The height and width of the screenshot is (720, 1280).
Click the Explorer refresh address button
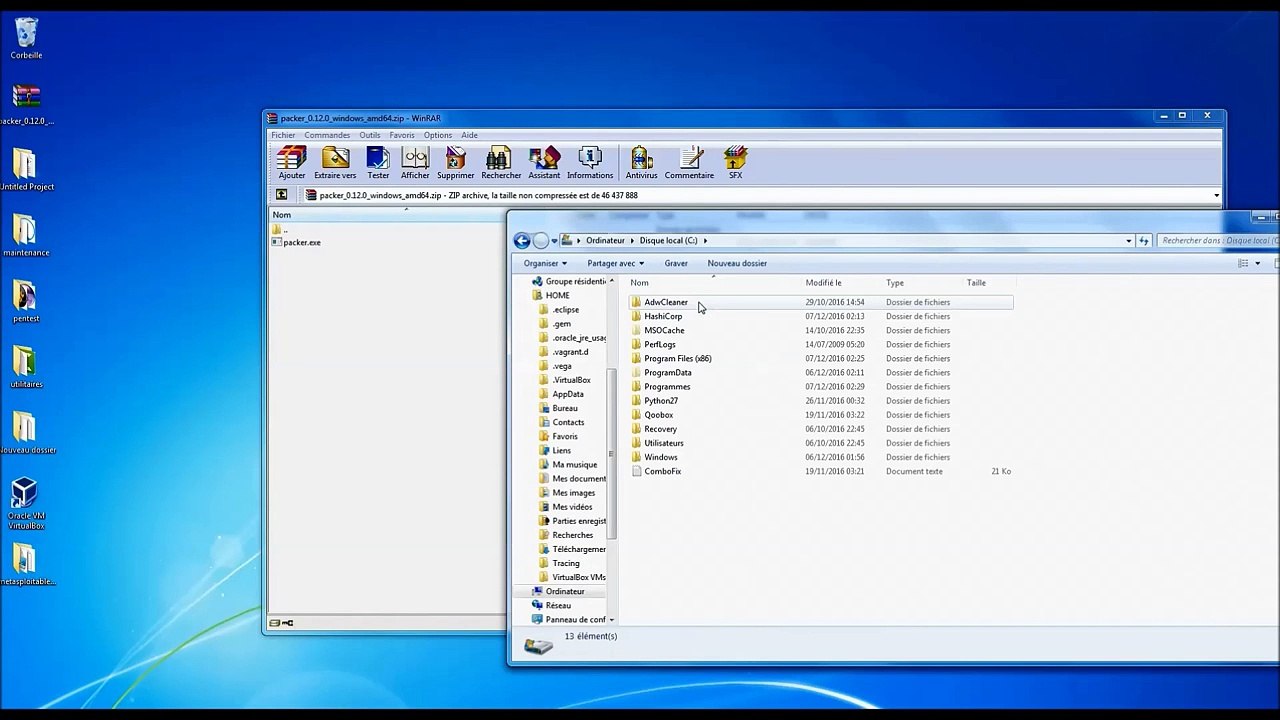[x=1144, y=240]
